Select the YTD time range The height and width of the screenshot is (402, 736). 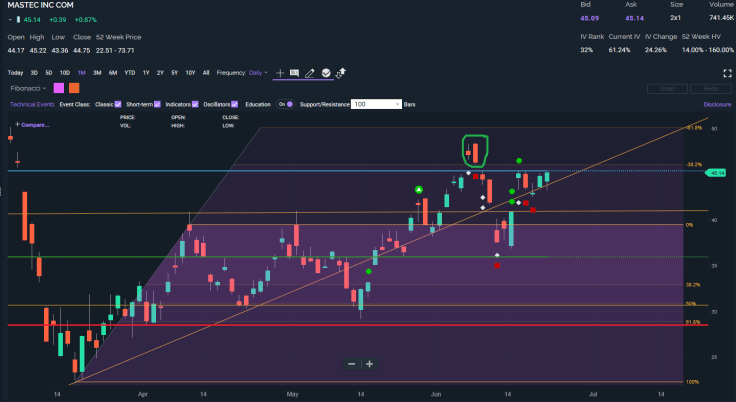pyautogui.click(x=129, y=73)
